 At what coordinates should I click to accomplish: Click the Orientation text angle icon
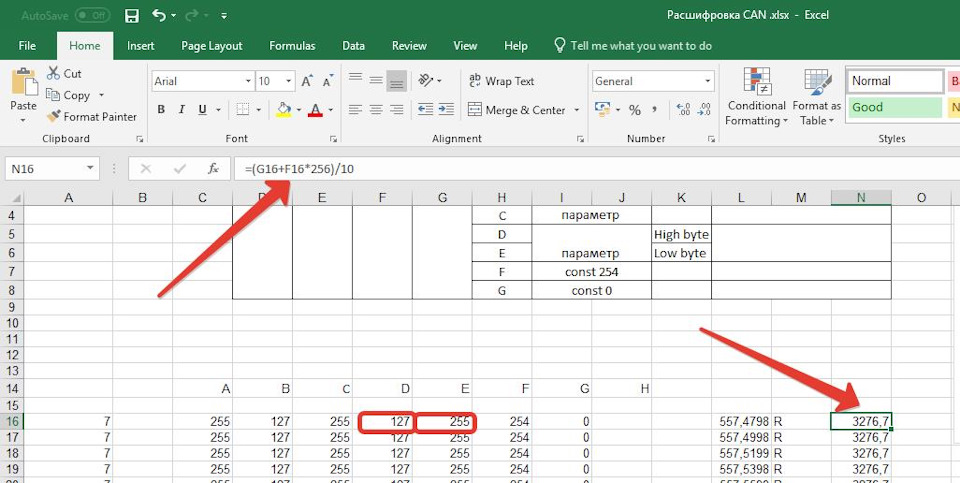coord(426,80)
